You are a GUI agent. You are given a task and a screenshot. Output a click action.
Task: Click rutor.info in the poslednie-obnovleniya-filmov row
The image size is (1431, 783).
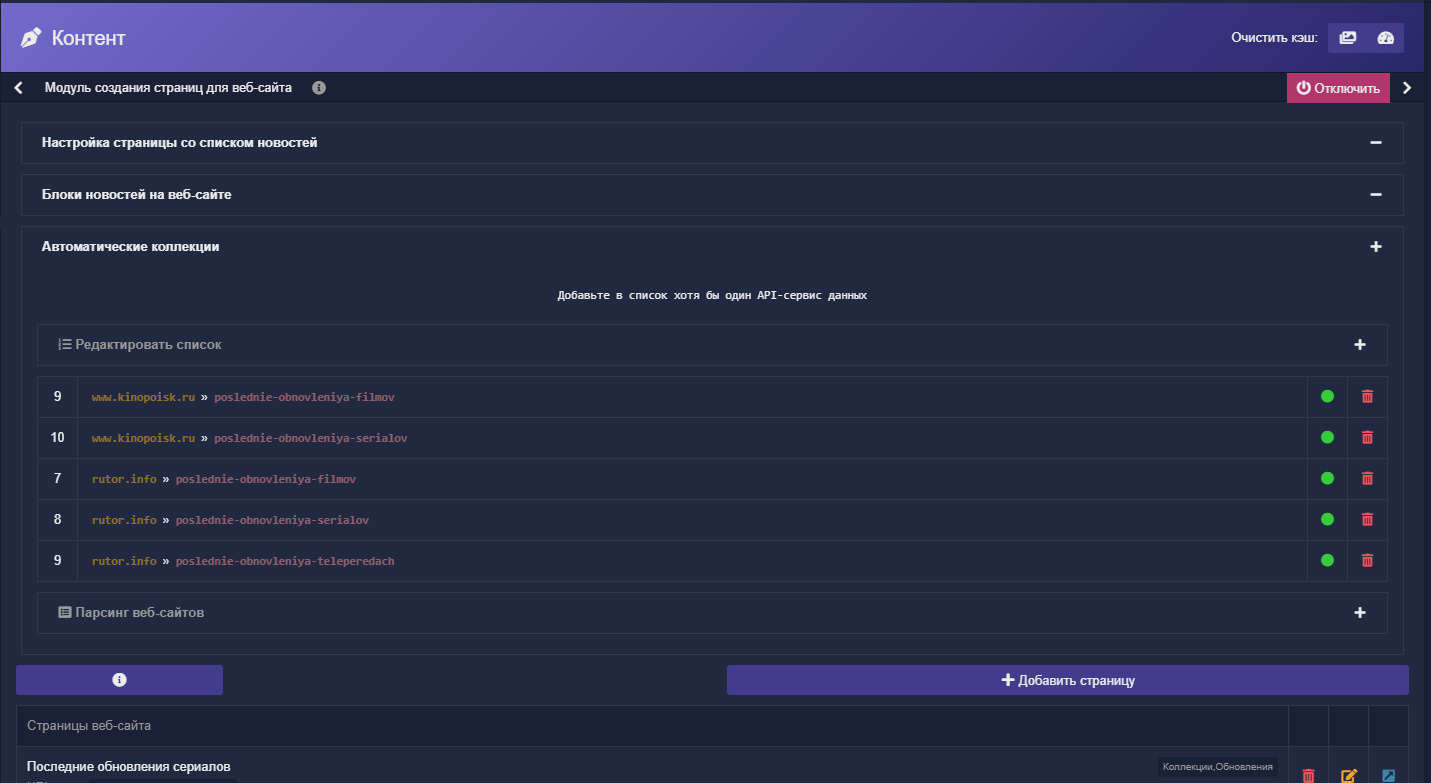pyautogui.click(x=124, y=479)
